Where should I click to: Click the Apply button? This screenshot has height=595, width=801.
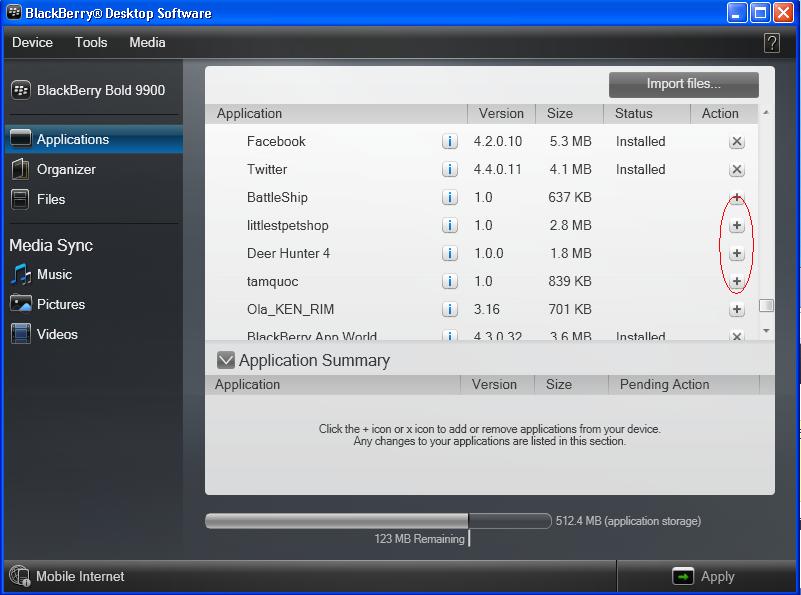[x=706, y=577]
